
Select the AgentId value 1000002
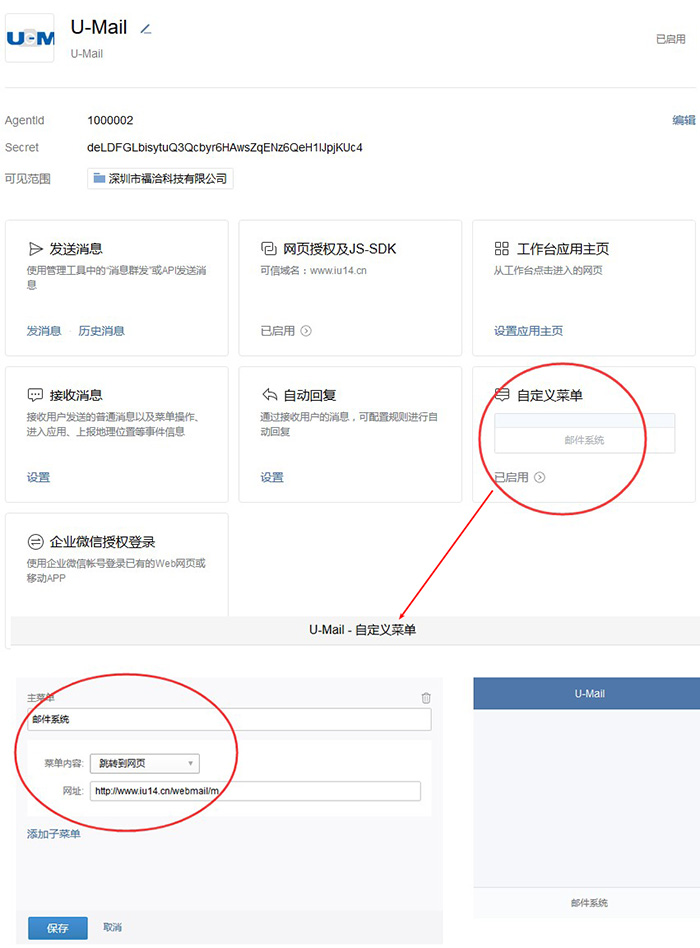pyautogui.click(x=110, y=120)
